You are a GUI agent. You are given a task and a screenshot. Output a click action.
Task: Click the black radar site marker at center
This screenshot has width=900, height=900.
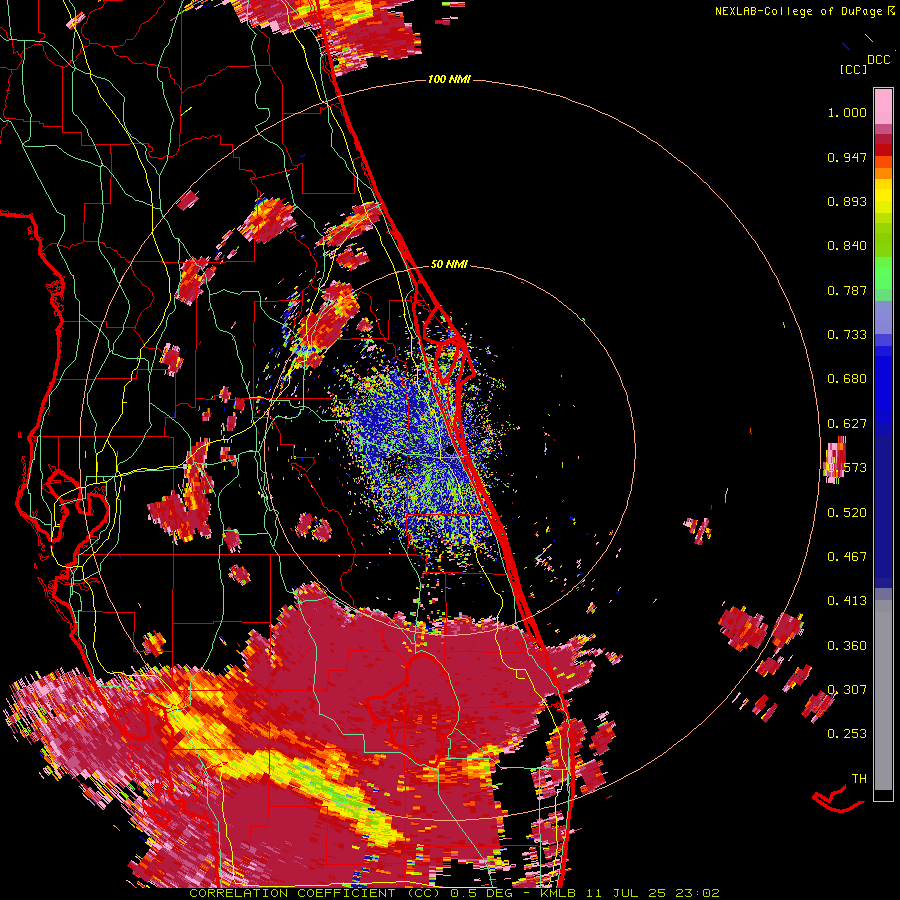449,451
